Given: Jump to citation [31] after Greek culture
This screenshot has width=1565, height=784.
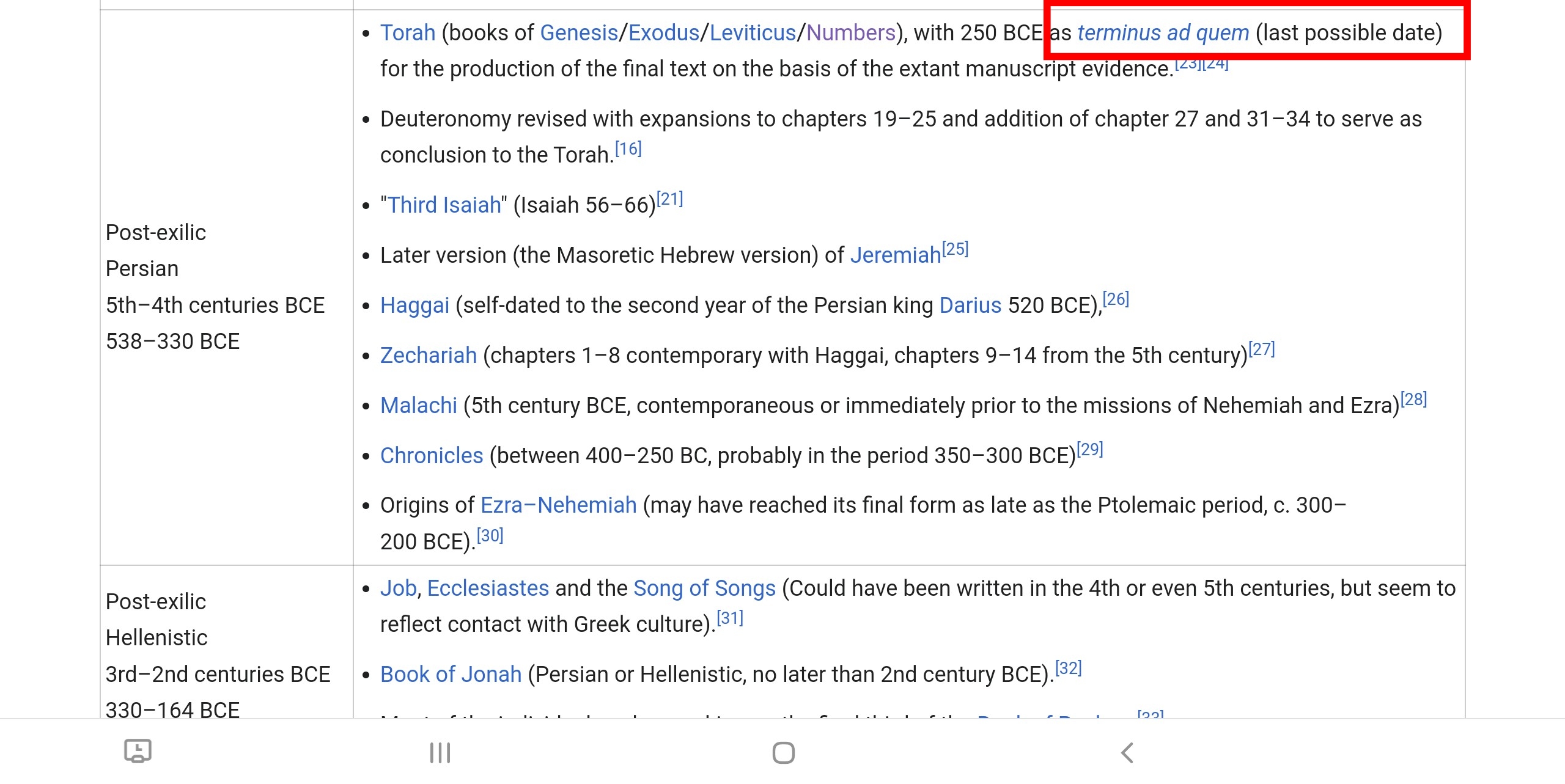Looking at the screenshot, I should (729, 618).
